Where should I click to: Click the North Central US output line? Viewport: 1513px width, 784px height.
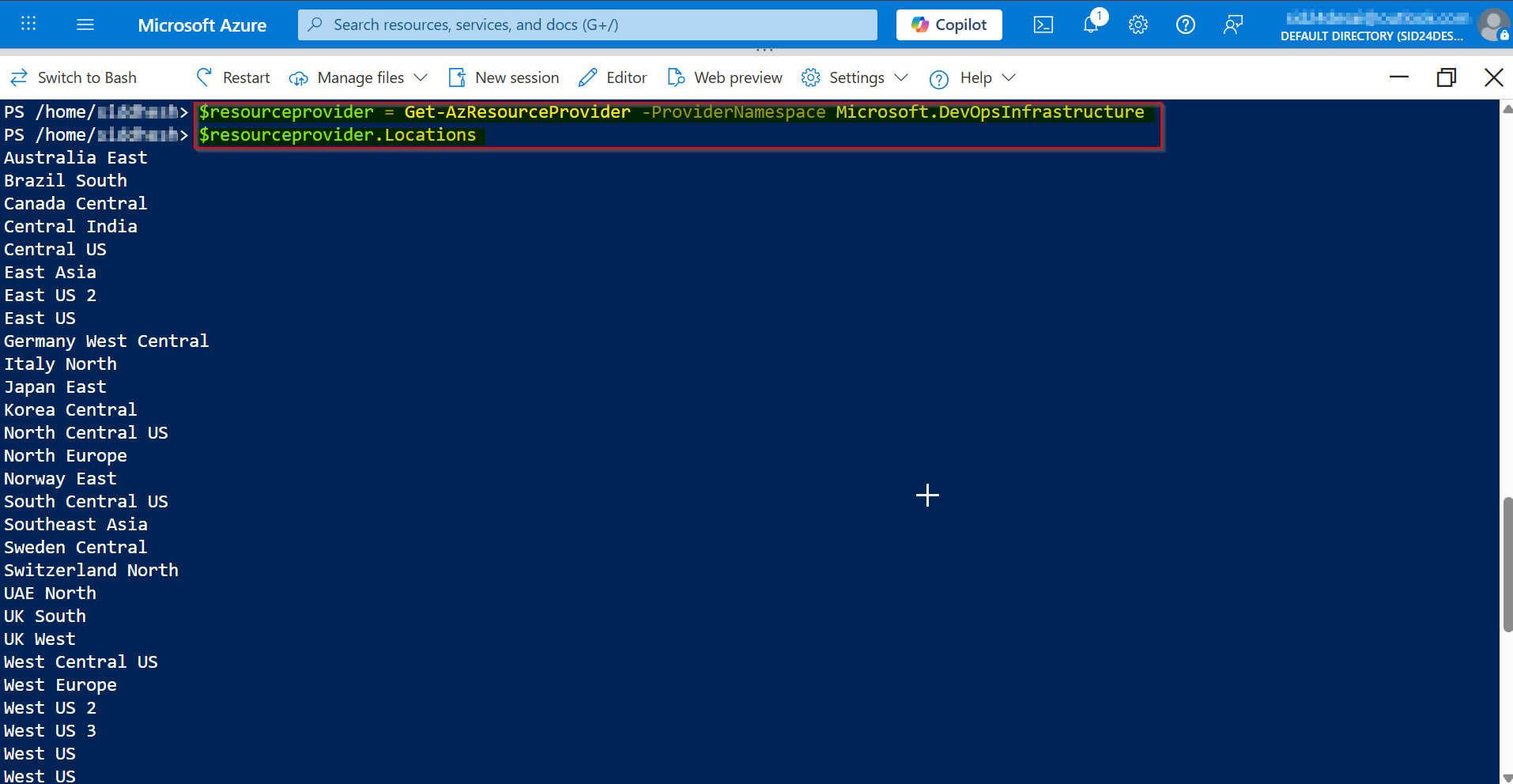pyautogui.click(x=86, y=433)
